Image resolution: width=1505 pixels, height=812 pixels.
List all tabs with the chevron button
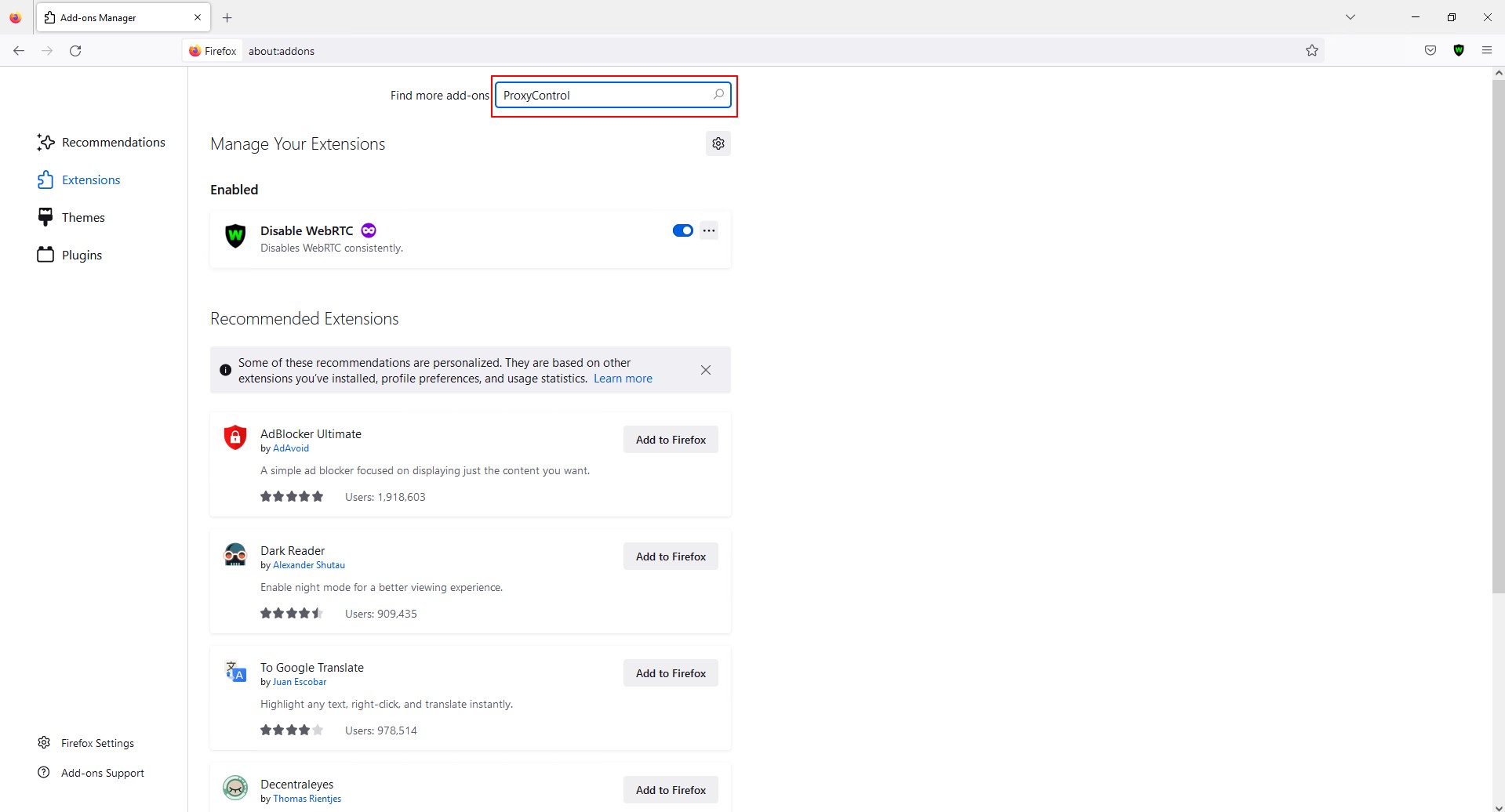point(1351,17)
